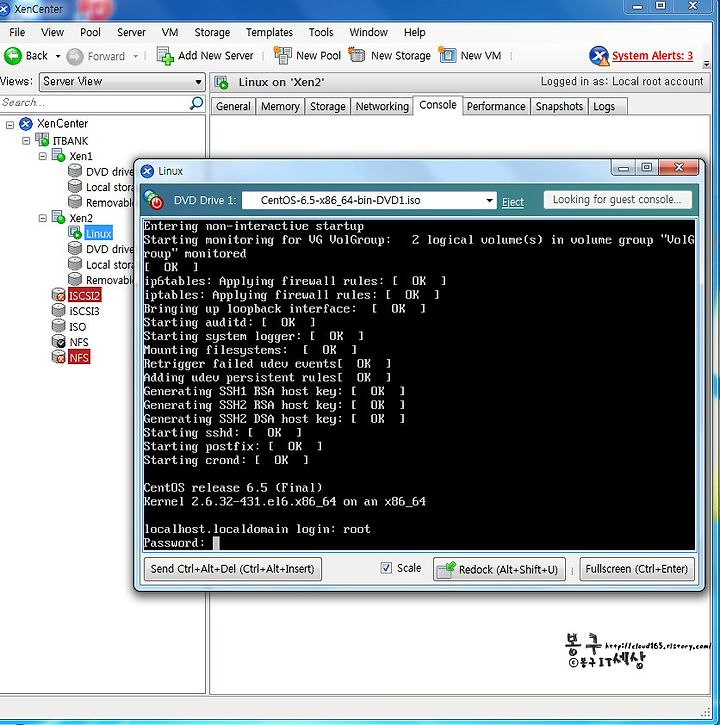
Task: Click the Xen1 server icon
Action: tap(58, 155)
